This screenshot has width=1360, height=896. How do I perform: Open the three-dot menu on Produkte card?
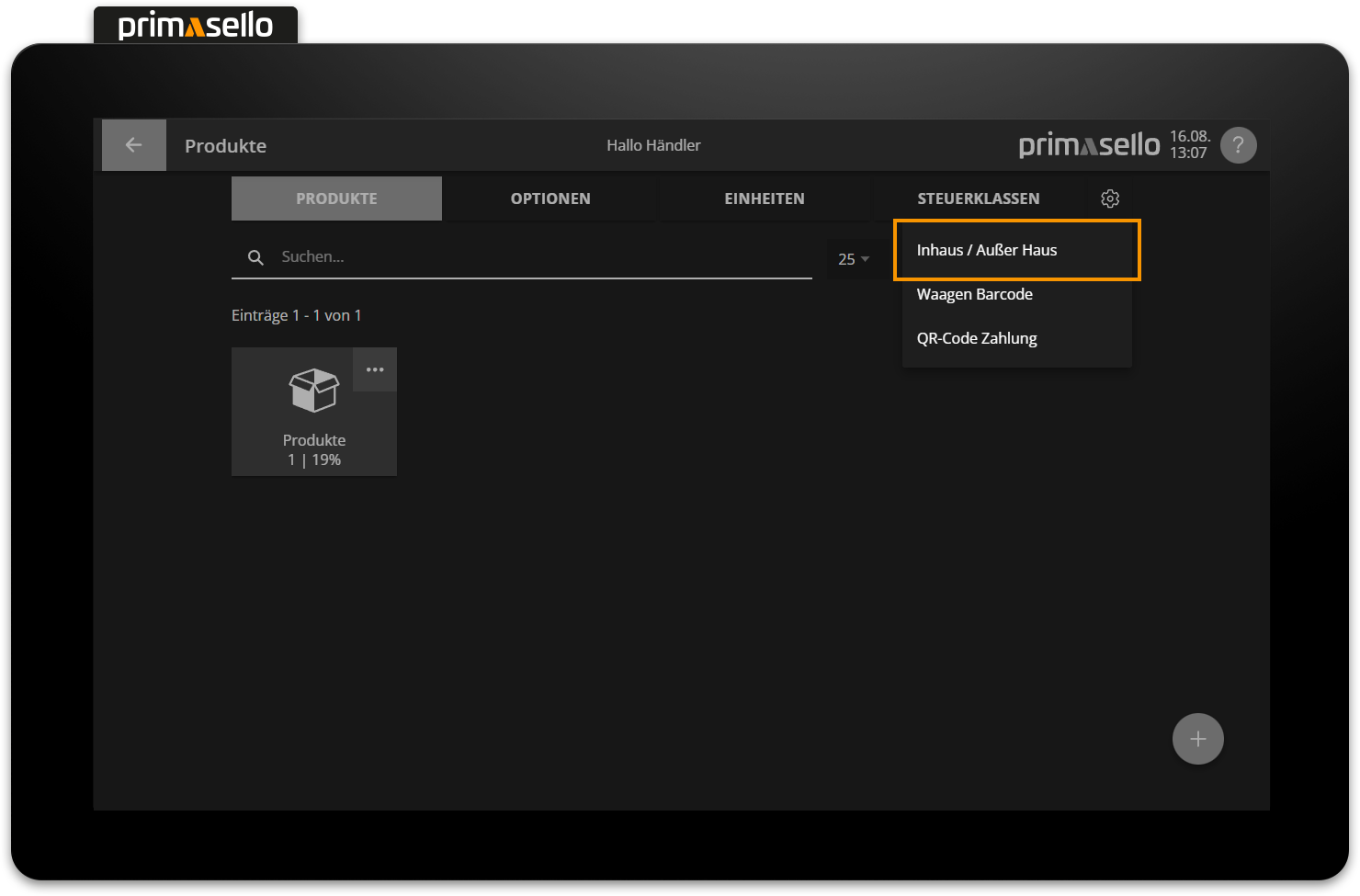[375, 369]
